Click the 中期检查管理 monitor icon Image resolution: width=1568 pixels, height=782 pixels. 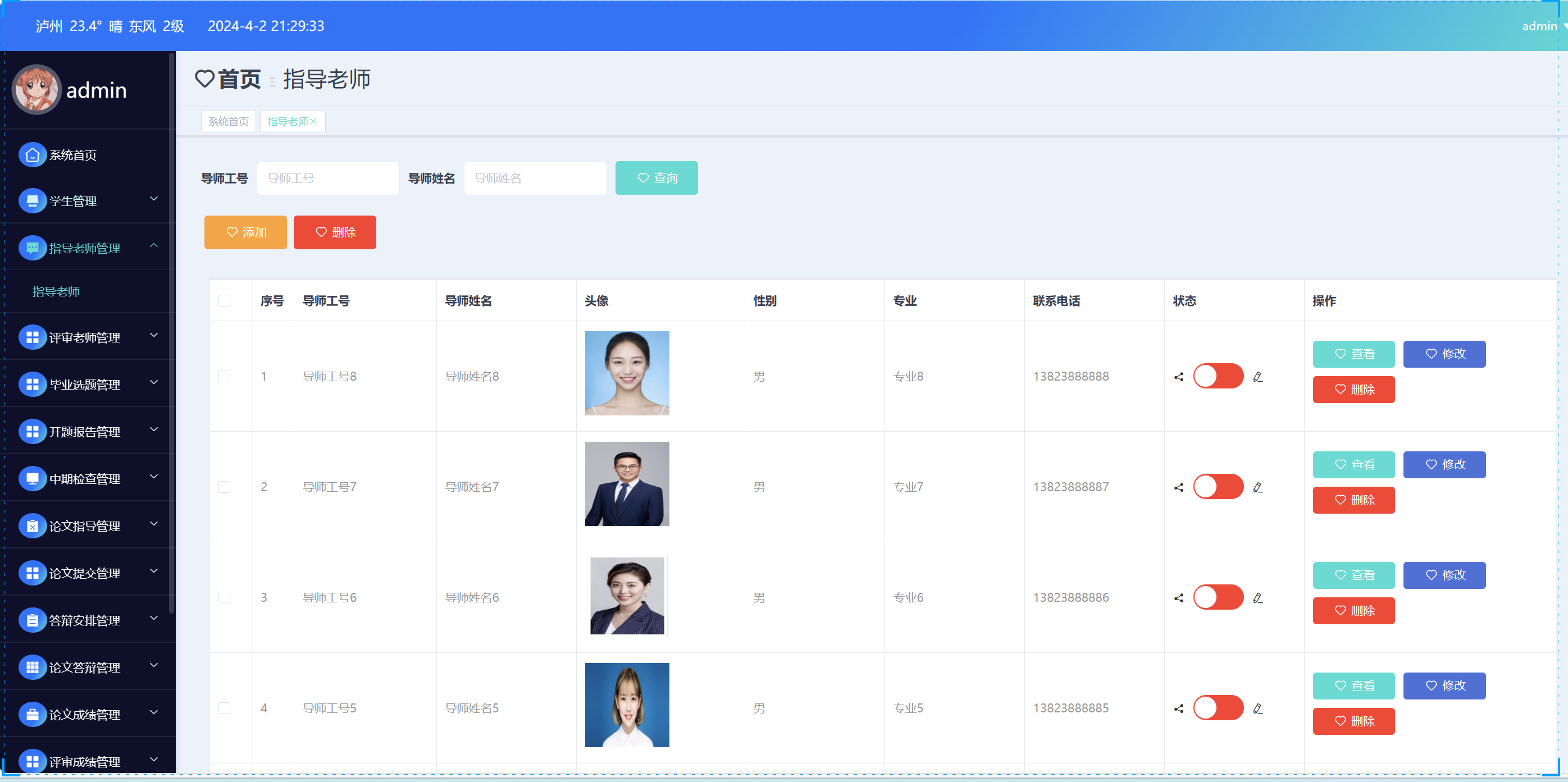pos(32,478)
